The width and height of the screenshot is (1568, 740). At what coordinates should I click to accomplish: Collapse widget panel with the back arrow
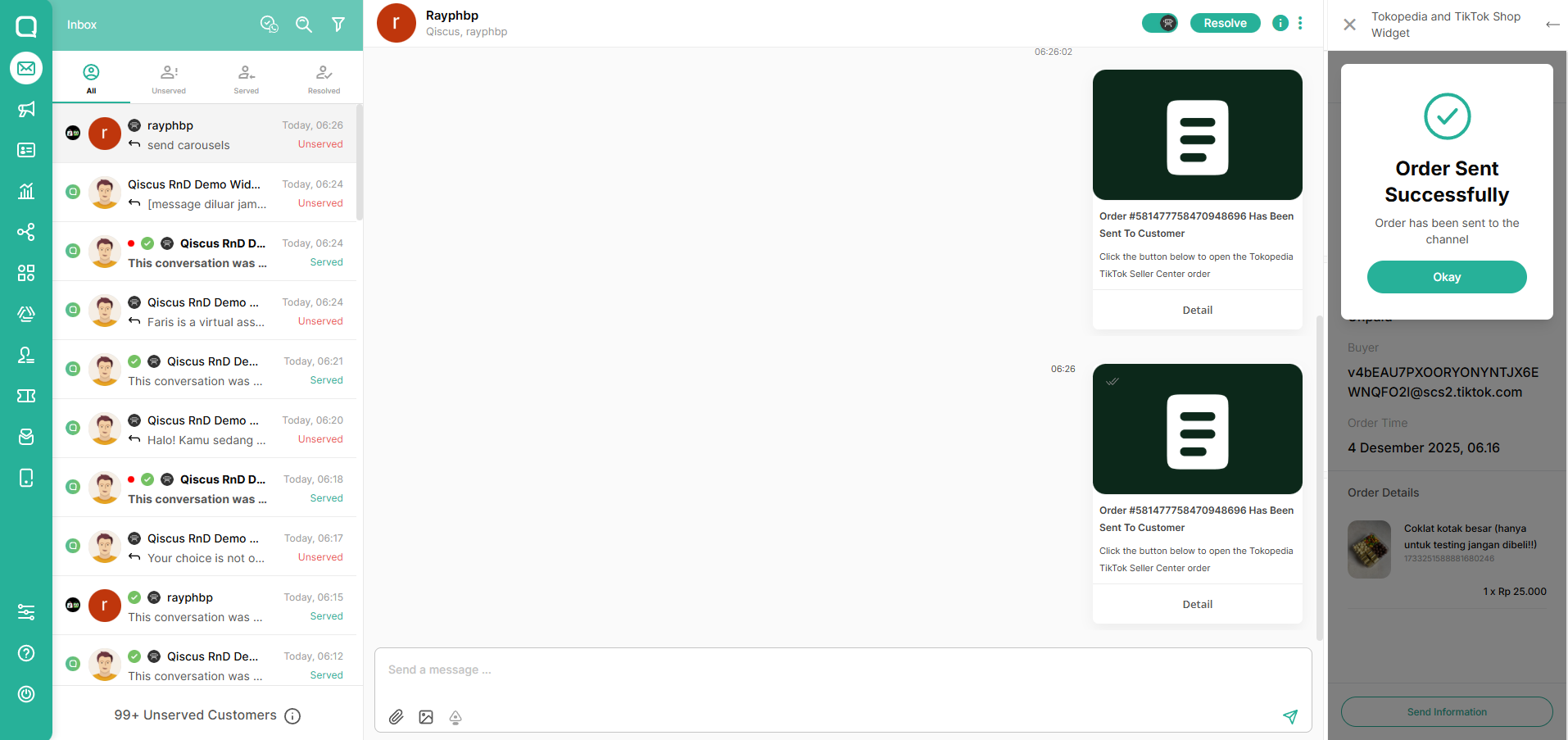1552,25
